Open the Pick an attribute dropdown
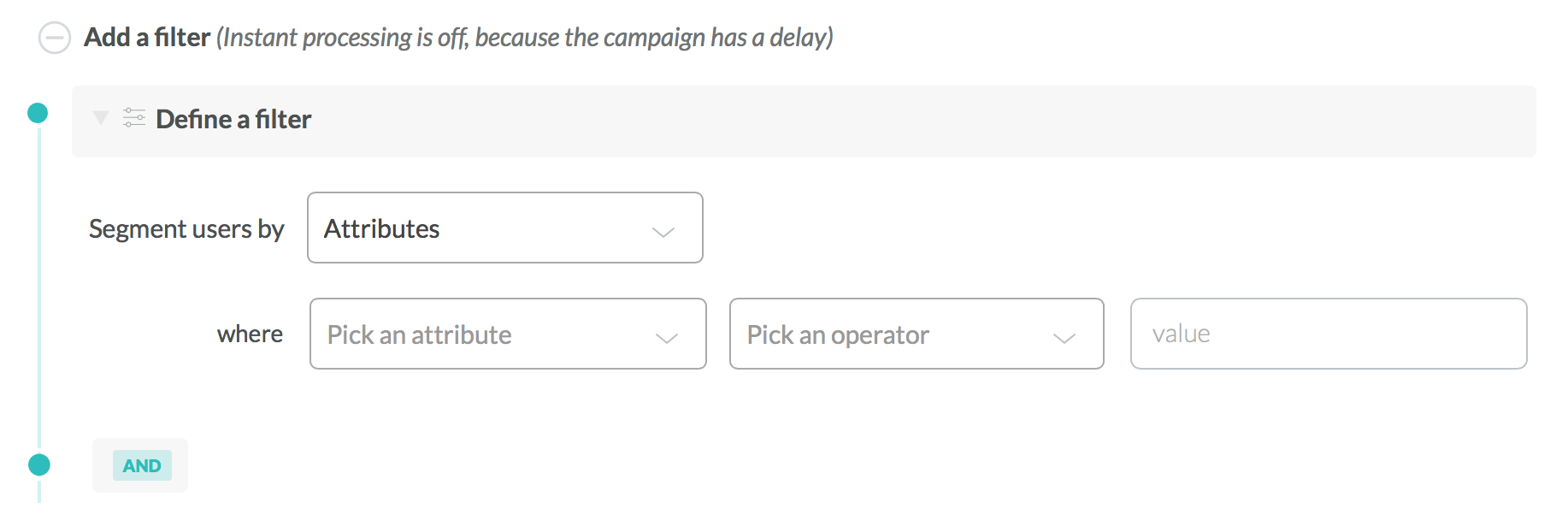 pyautogui.click(x=507, y=334)
